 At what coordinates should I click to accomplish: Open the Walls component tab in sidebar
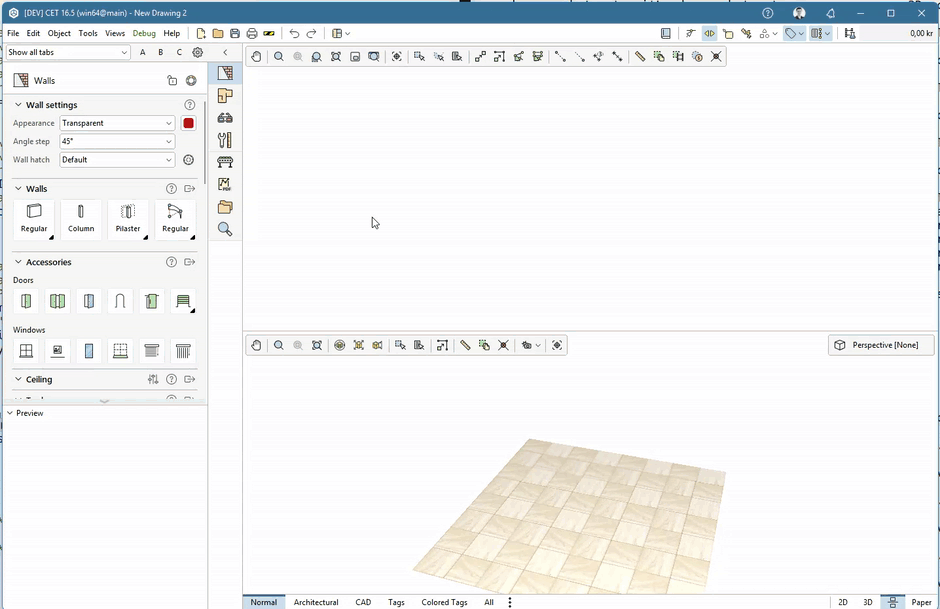click(225, 74)
